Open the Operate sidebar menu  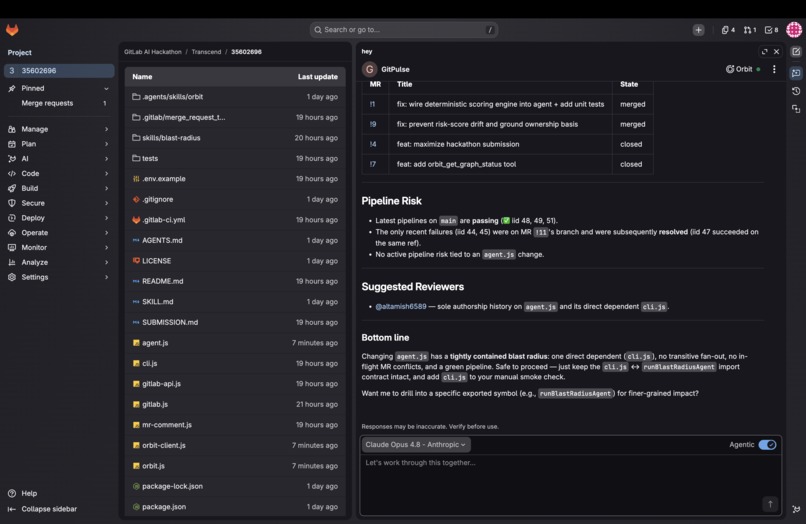(58, 232)
